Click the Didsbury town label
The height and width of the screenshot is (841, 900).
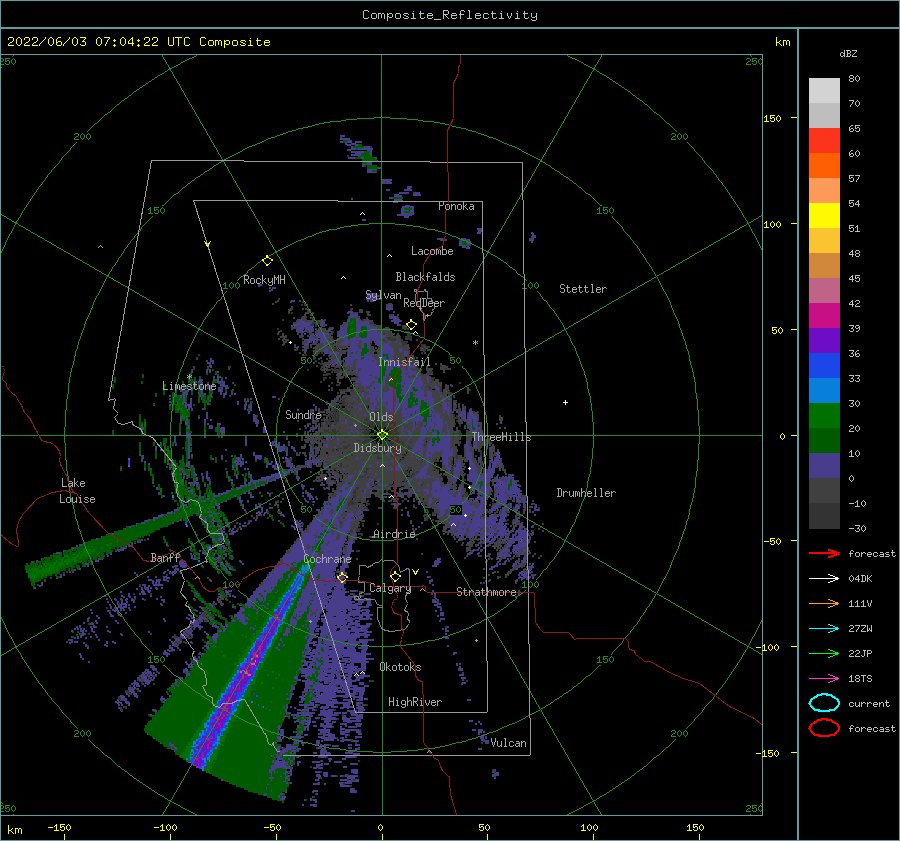click(377, 448)
